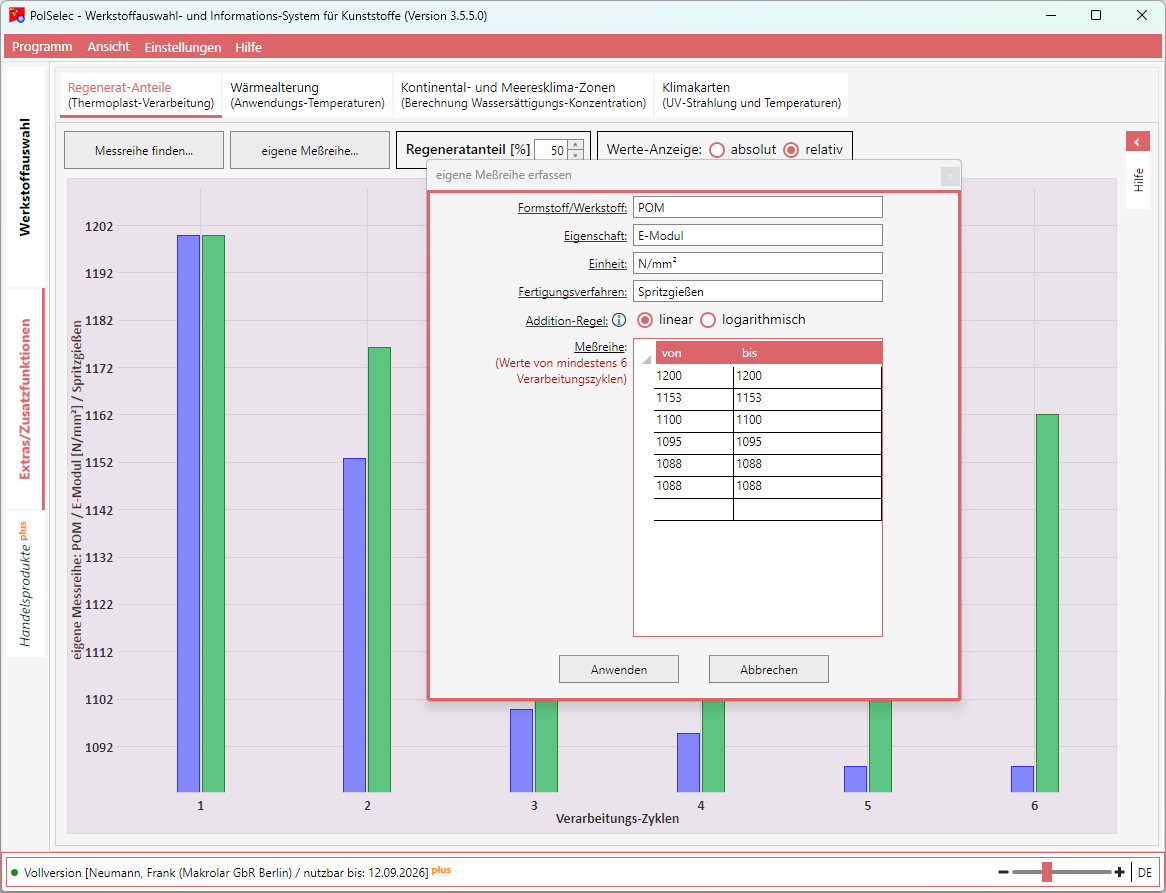The height and width of the screenshot is (893, 1166).
Task: Select the von cell with 1100
Action: [694, 420]
